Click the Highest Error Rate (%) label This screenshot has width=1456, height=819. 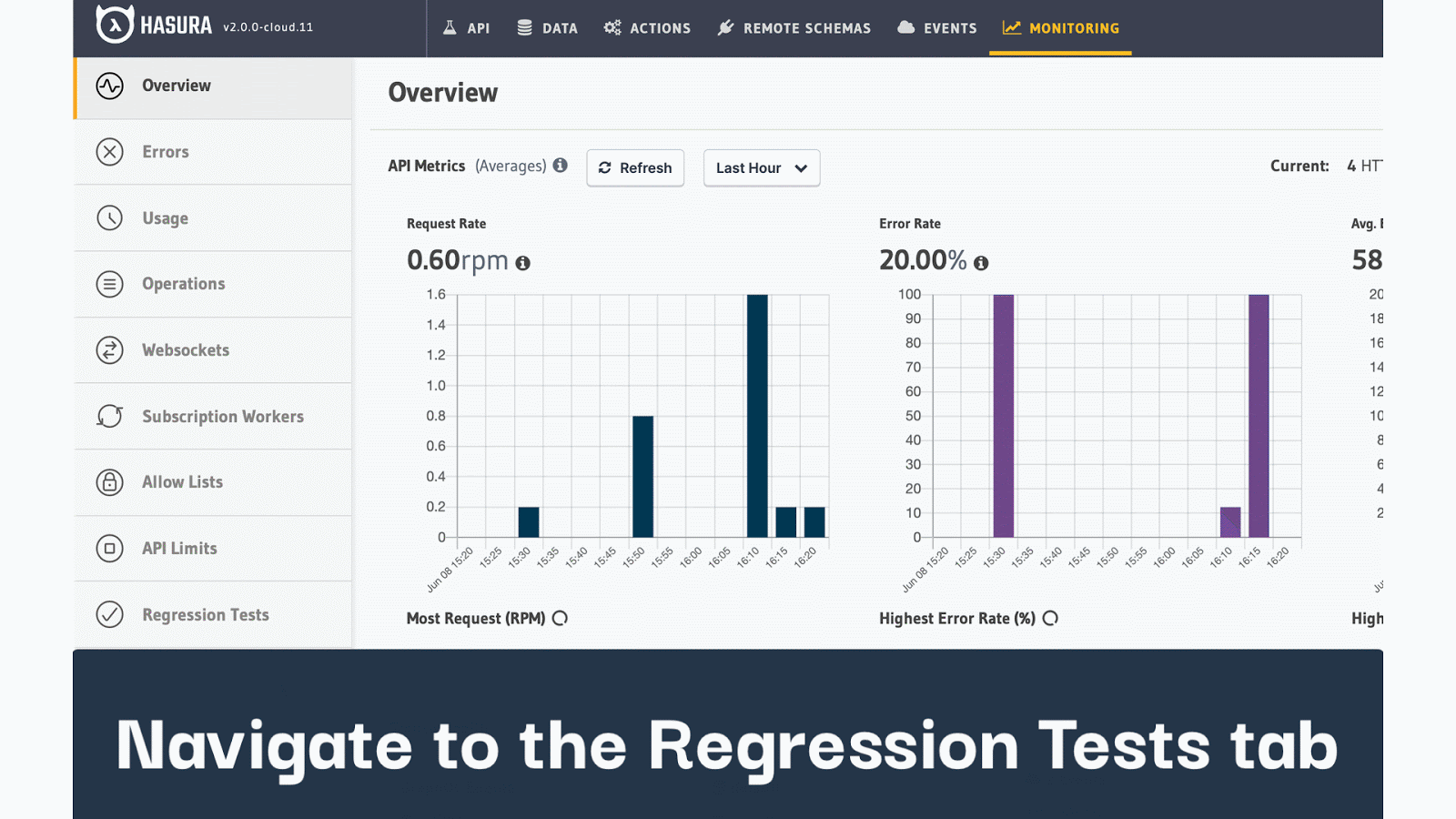click(957, 619)
